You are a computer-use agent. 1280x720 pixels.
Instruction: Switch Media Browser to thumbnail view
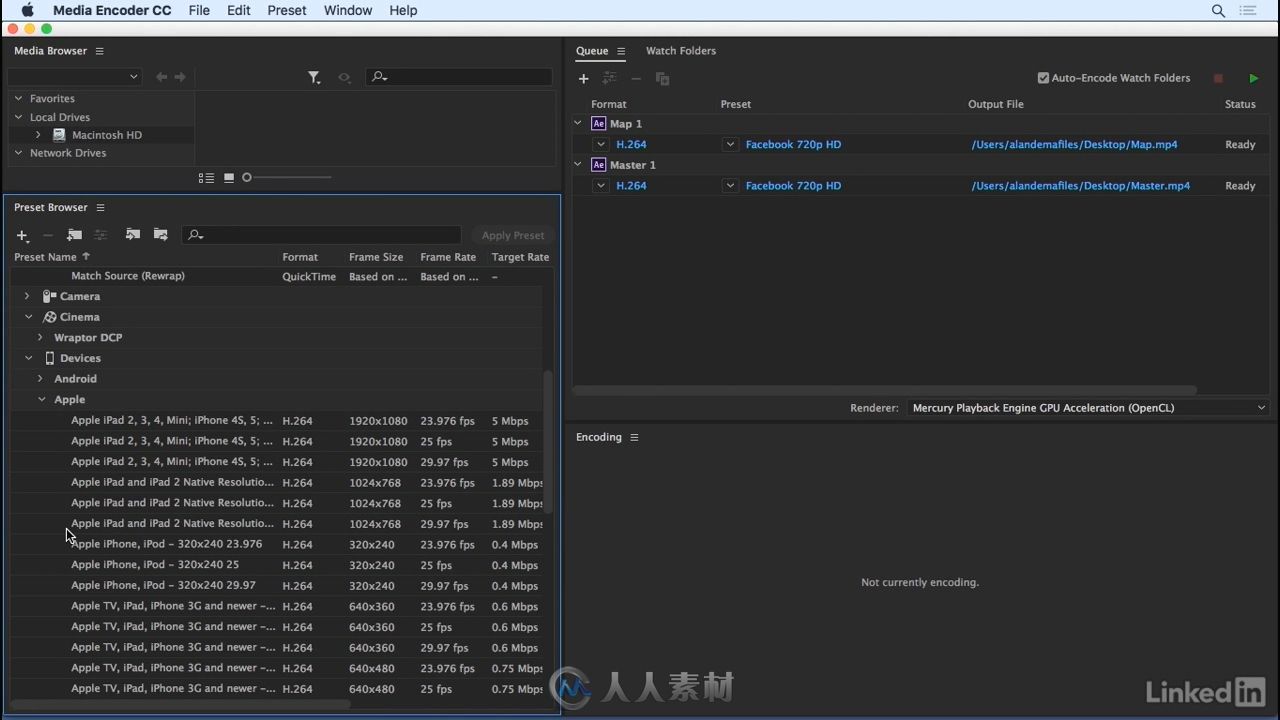[229, 178]
